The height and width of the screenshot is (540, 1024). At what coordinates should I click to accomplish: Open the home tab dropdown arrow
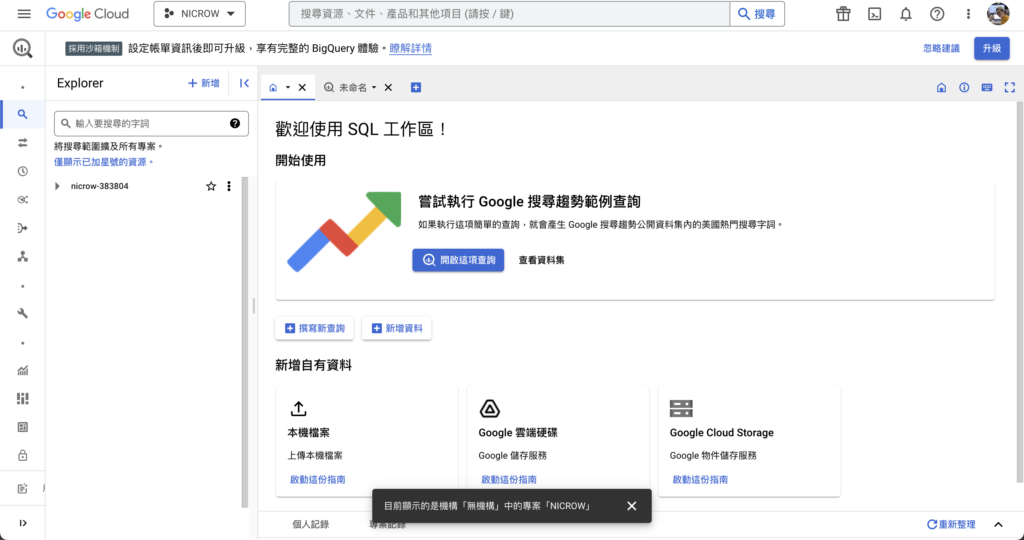point(287,87)
